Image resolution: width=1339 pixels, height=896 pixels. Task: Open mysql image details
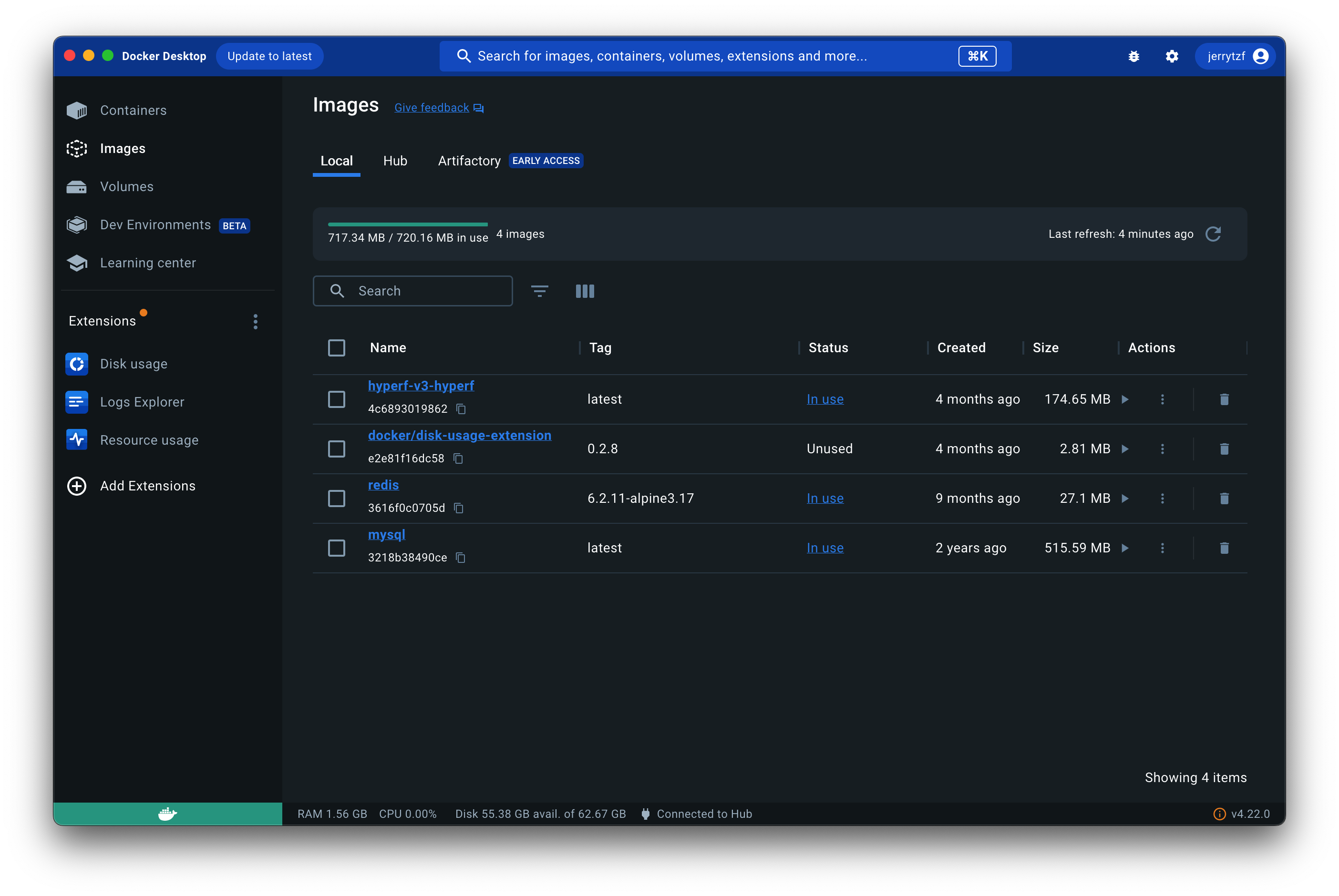tap(387, 534)
